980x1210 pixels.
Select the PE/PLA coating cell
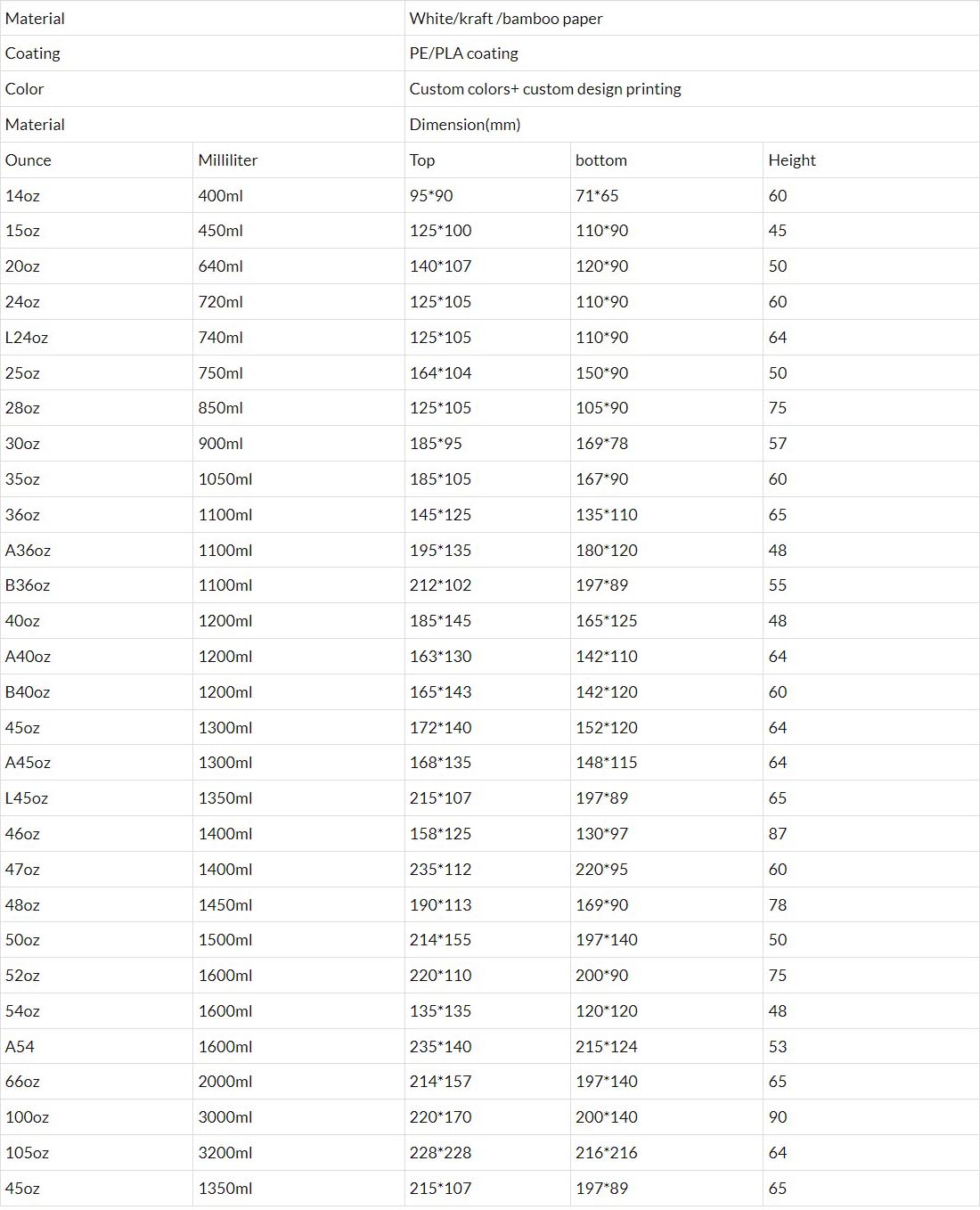point(463,53)
